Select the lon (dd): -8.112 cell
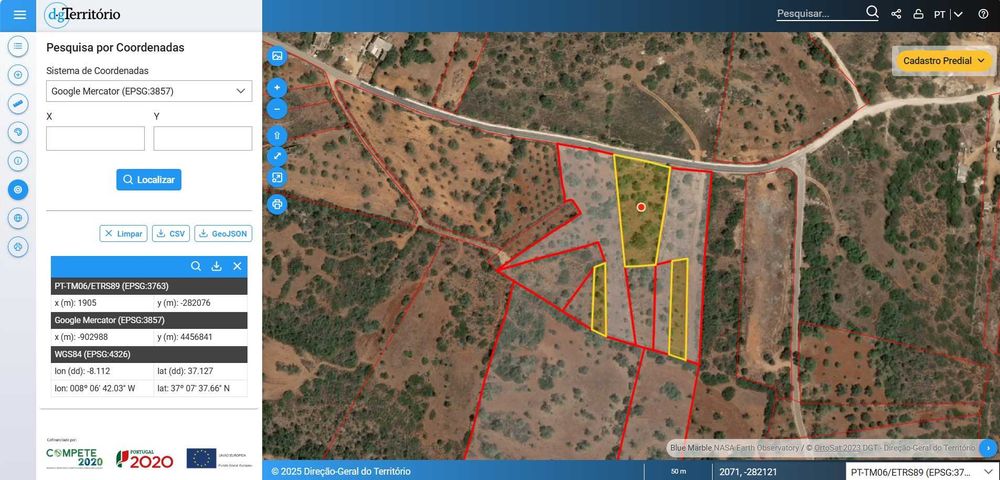The width and height of the screenshot is (1000, 480). pyautogui.click(x=102, y=371)
